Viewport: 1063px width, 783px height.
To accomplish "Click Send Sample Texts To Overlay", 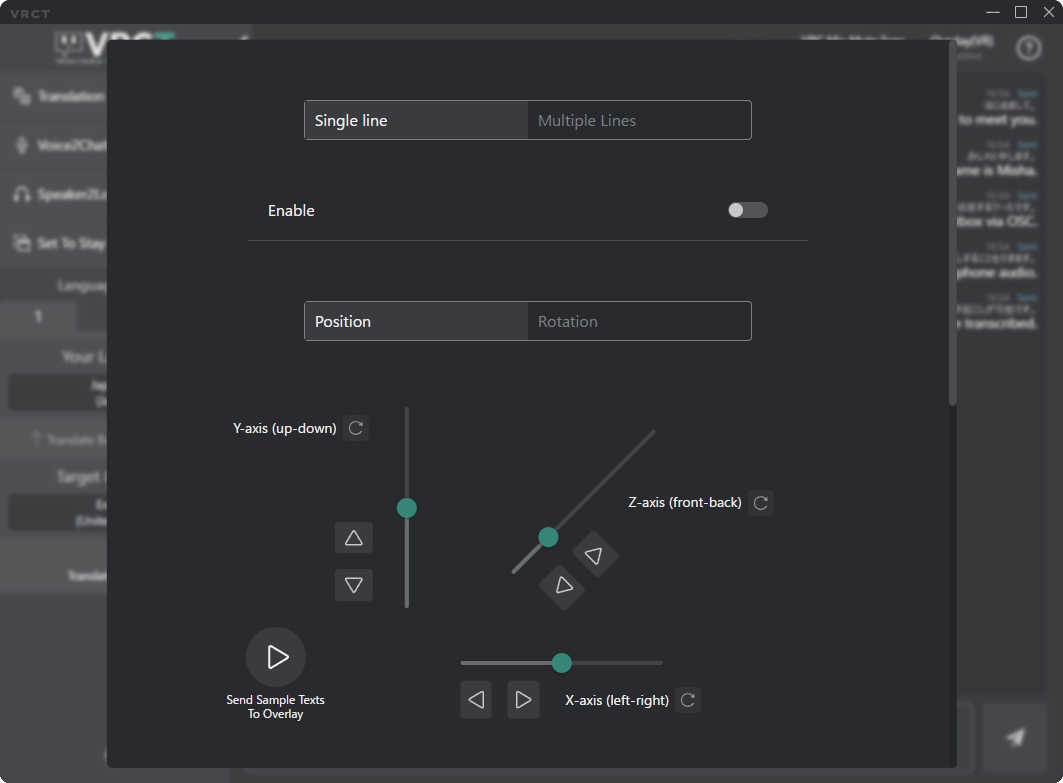I will pos(275,656).
